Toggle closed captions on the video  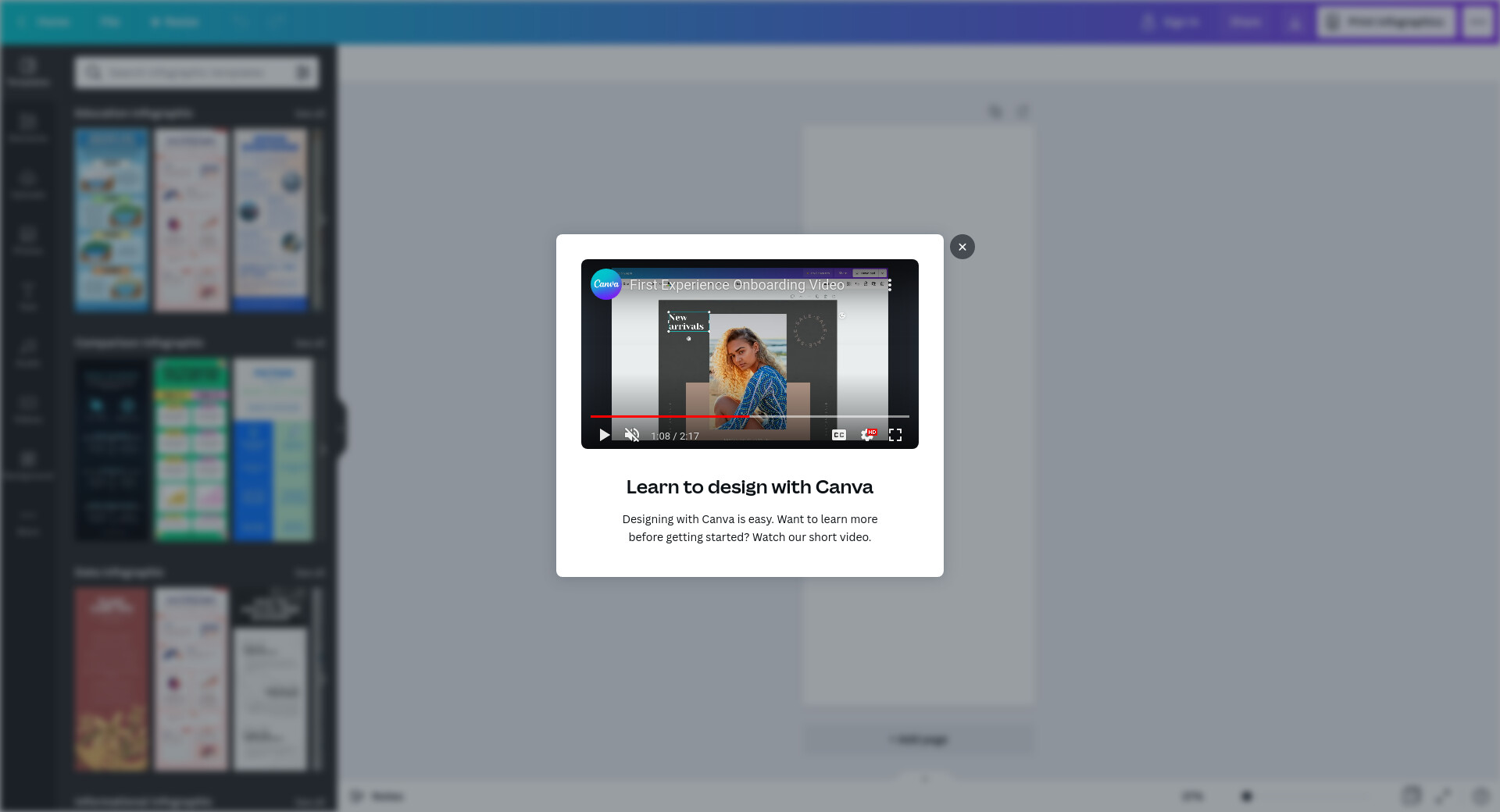coord(838,435)
